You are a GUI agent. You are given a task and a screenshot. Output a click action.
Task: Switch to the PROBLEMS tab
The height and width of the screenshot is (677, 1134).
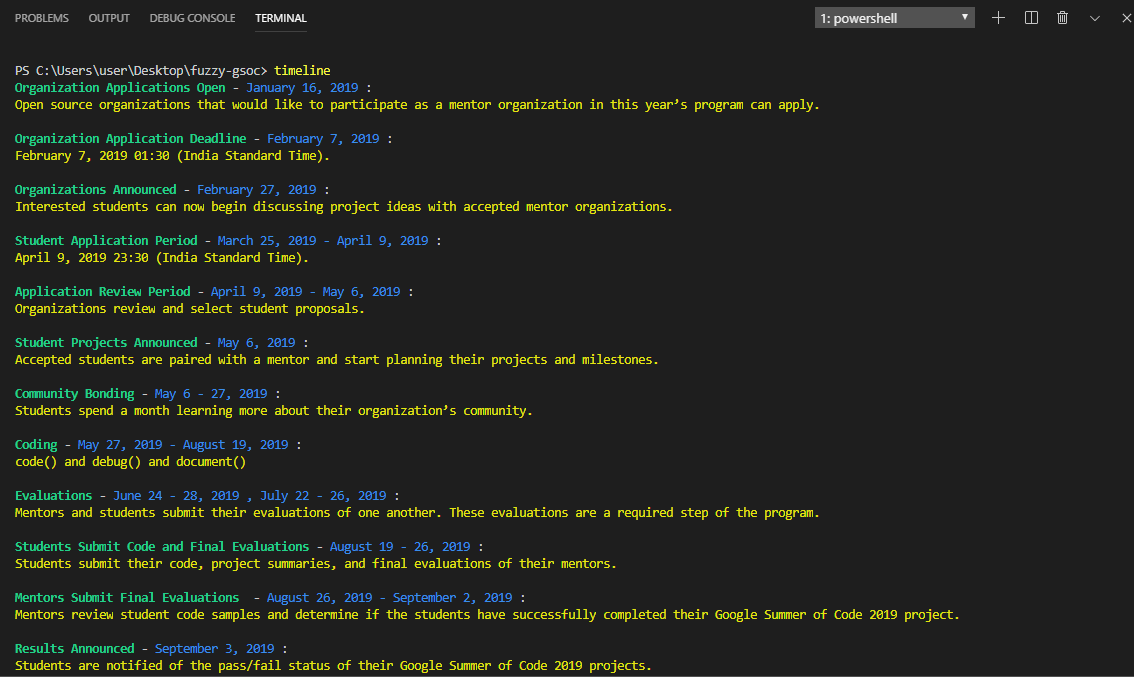pos(41,18)
